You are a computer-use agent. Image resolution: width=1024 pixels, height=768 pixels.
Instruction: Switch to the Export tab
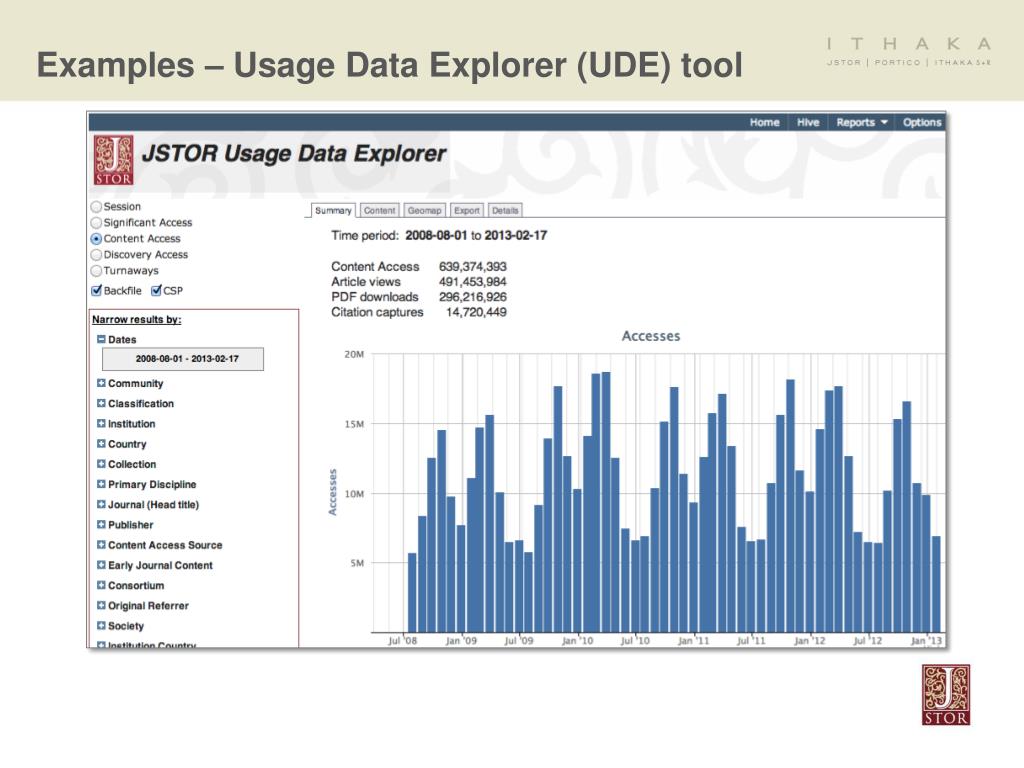[467, 210]
